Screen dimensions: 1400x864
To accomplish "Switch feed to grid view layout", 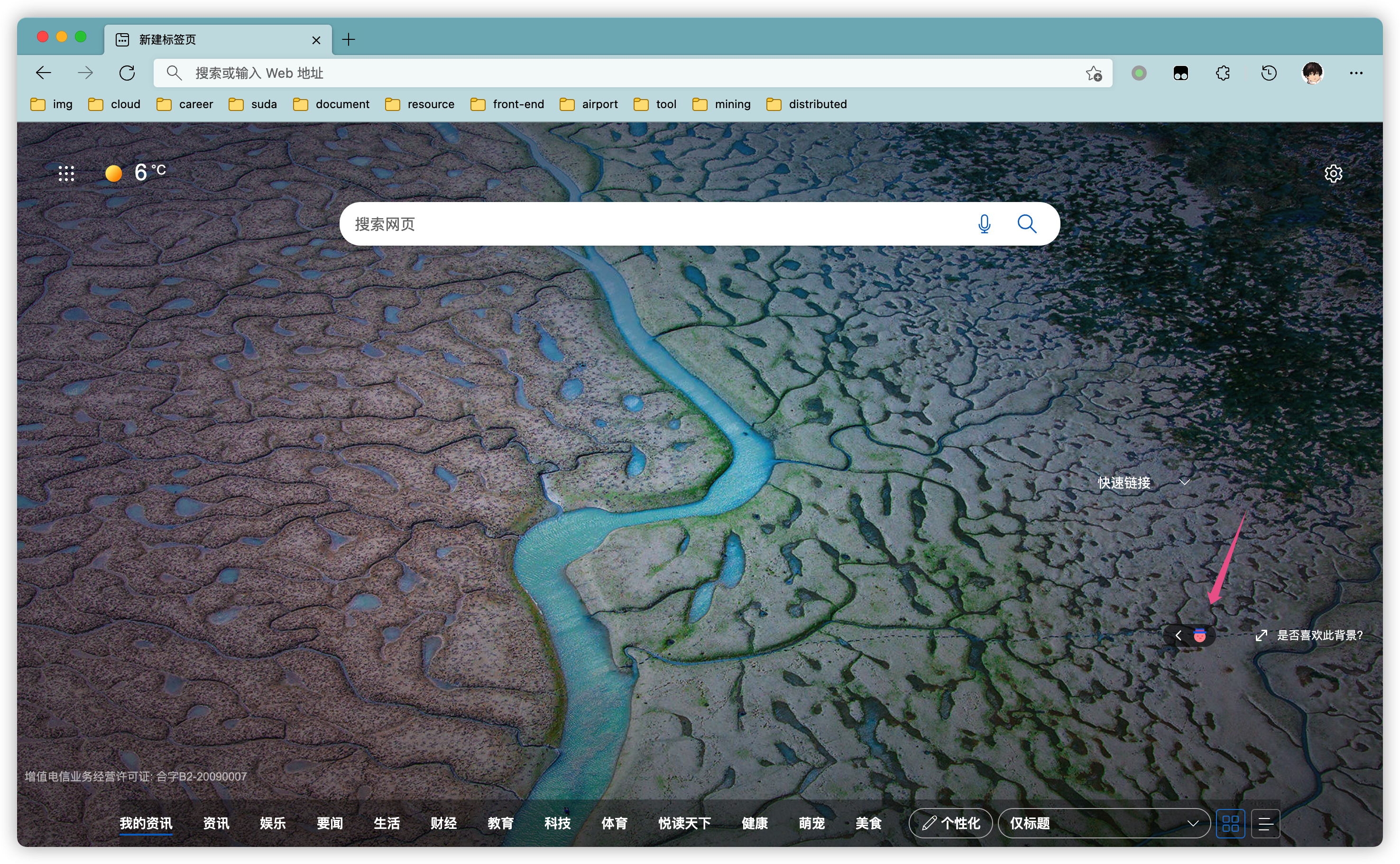I will click(1230, 823).
